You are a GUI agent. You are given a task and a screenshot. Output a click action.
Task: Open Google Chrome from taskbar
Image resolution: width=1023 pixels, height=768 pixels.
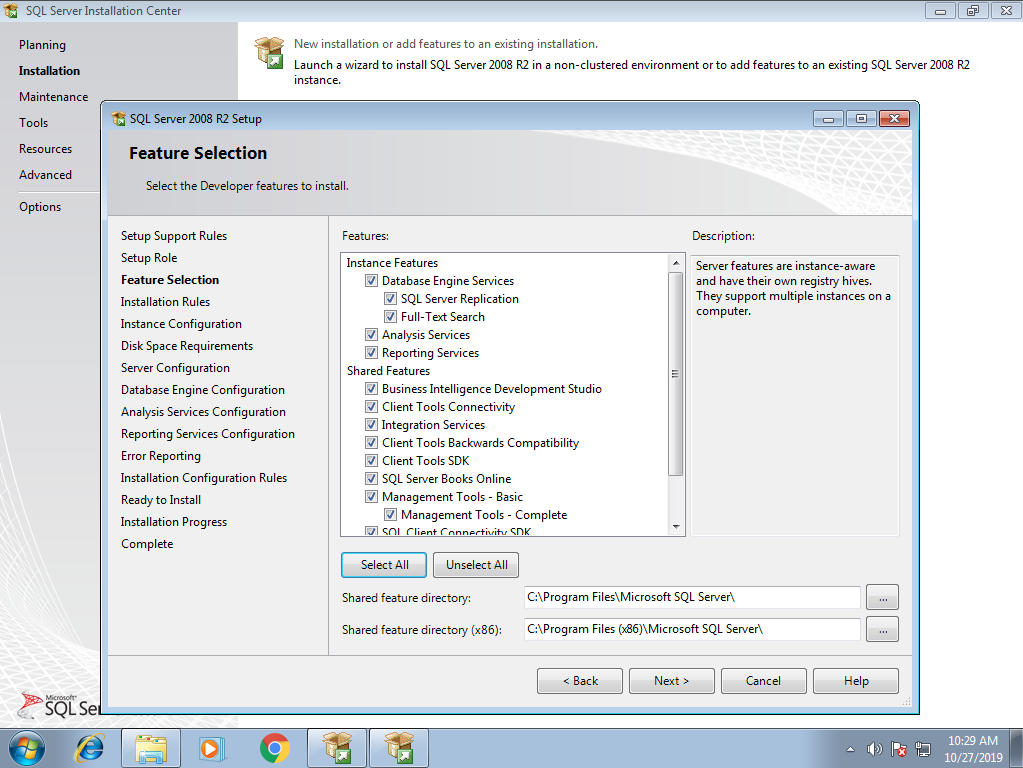point(275,748)
